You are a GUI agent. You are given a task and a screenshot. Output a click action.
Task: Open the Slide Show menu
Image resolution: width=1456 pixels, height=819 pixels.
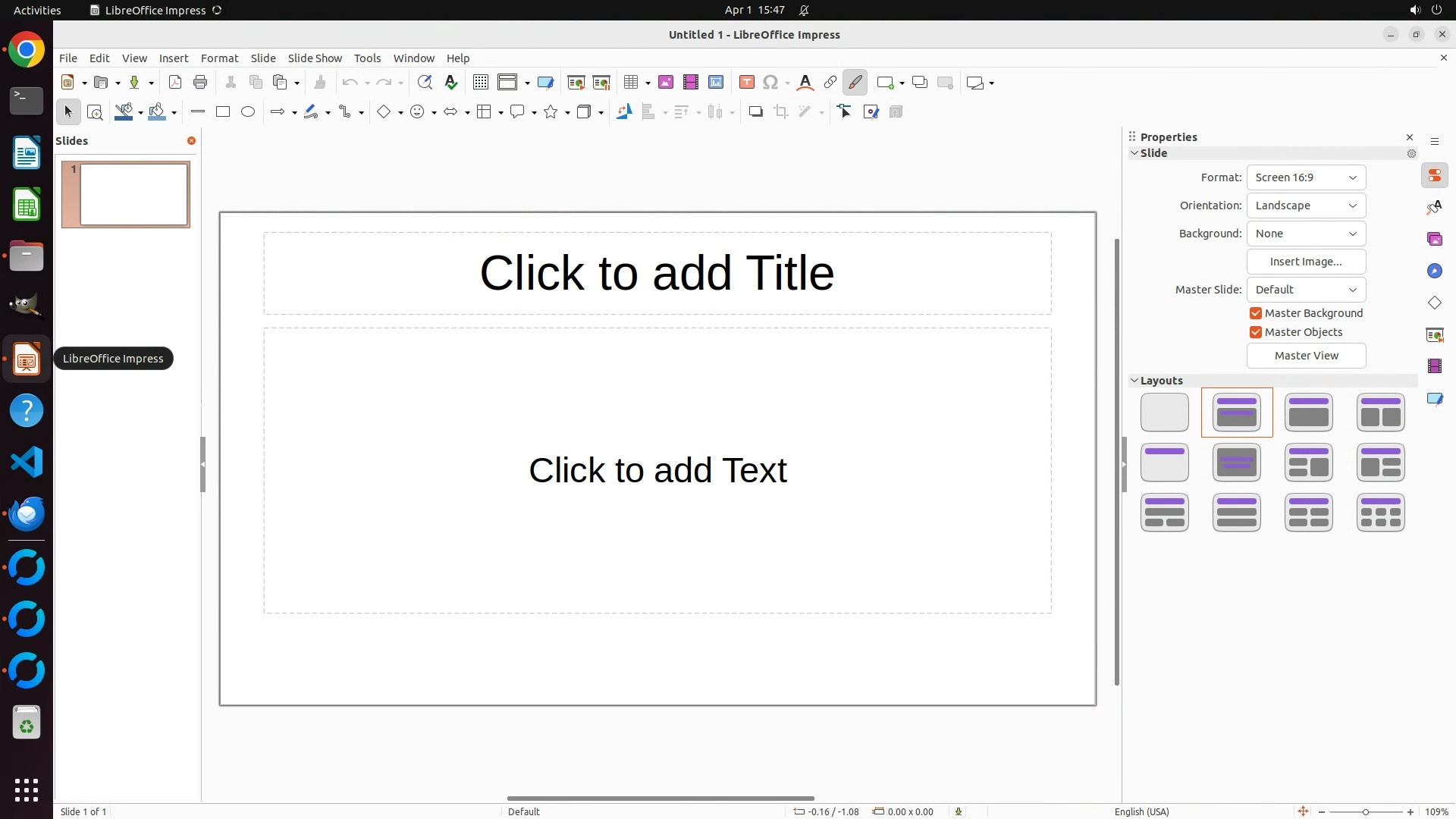tap(315, 58)
